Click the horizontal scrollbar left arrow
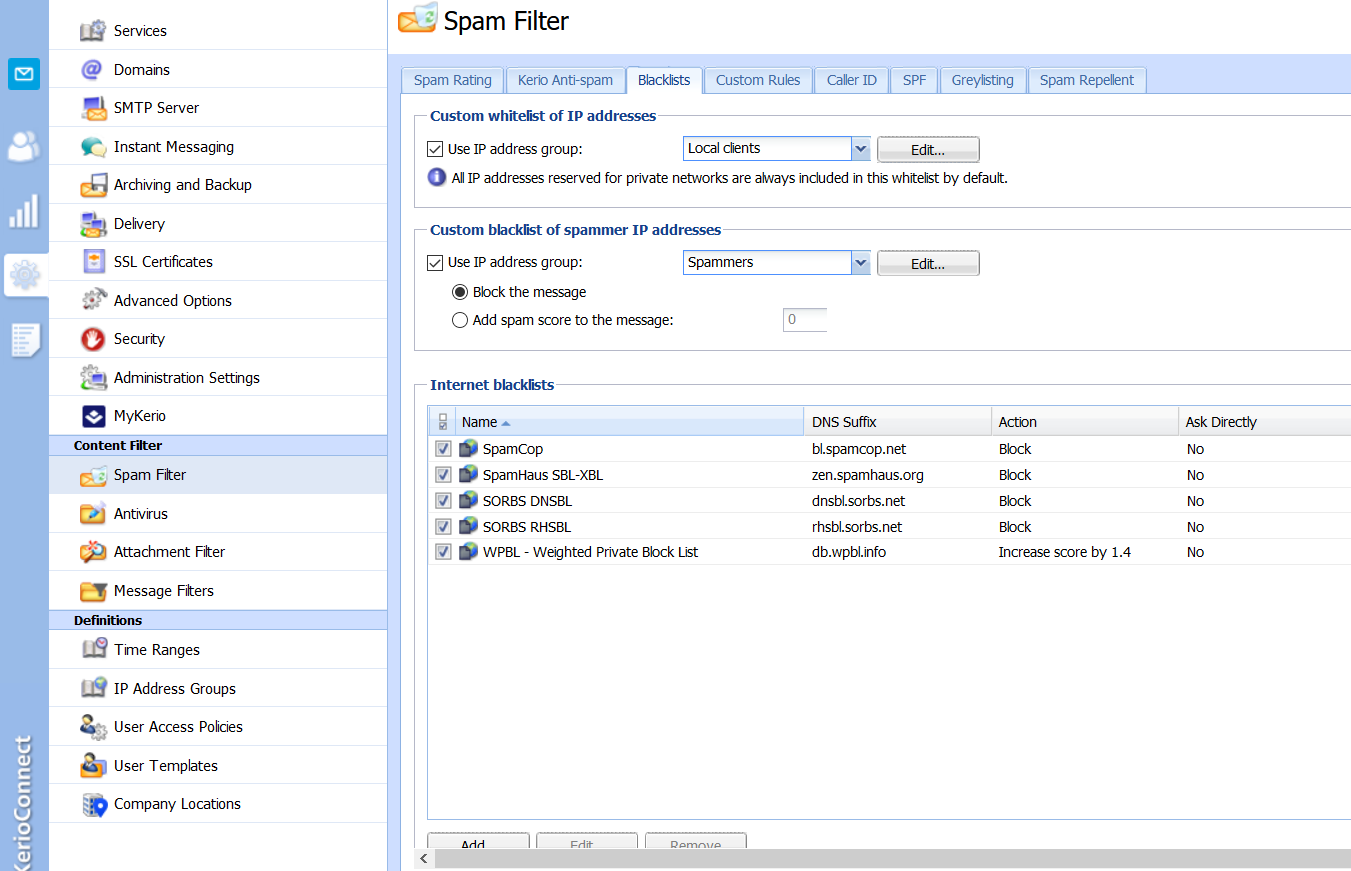 tap(425, 859)
